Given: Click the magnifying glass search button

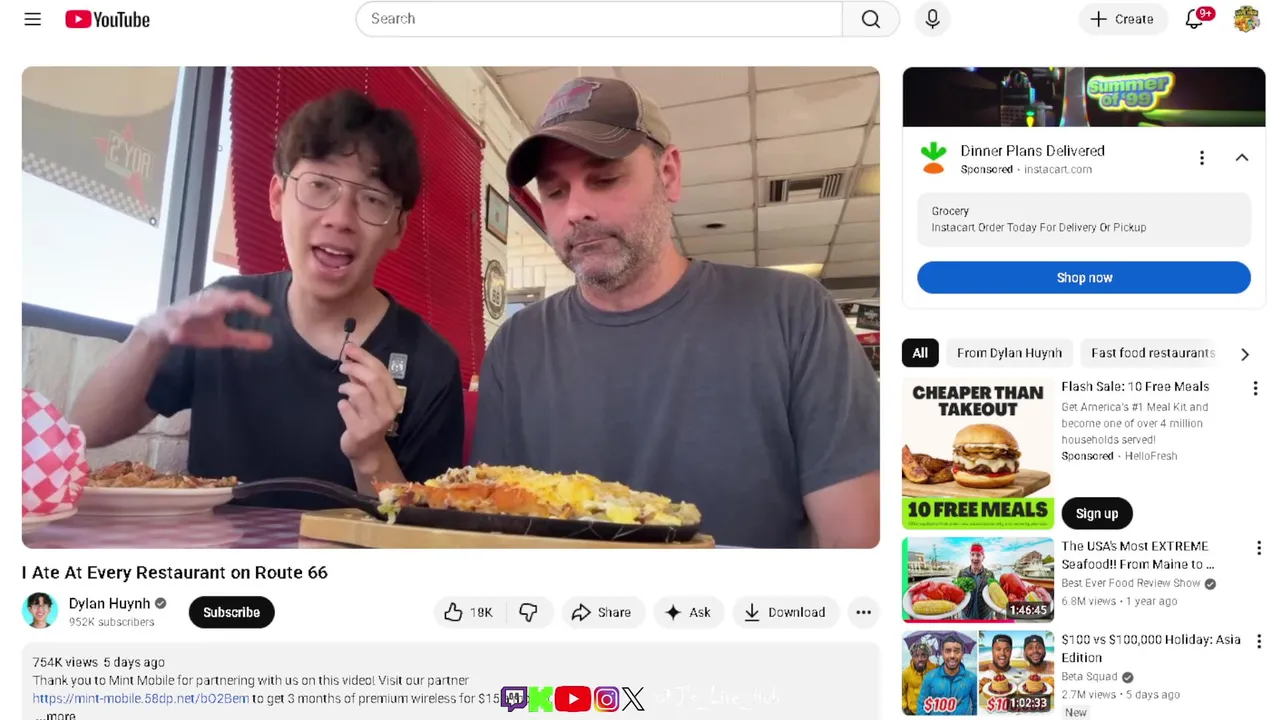Looking at the screenshot, I should click(871, 19).
